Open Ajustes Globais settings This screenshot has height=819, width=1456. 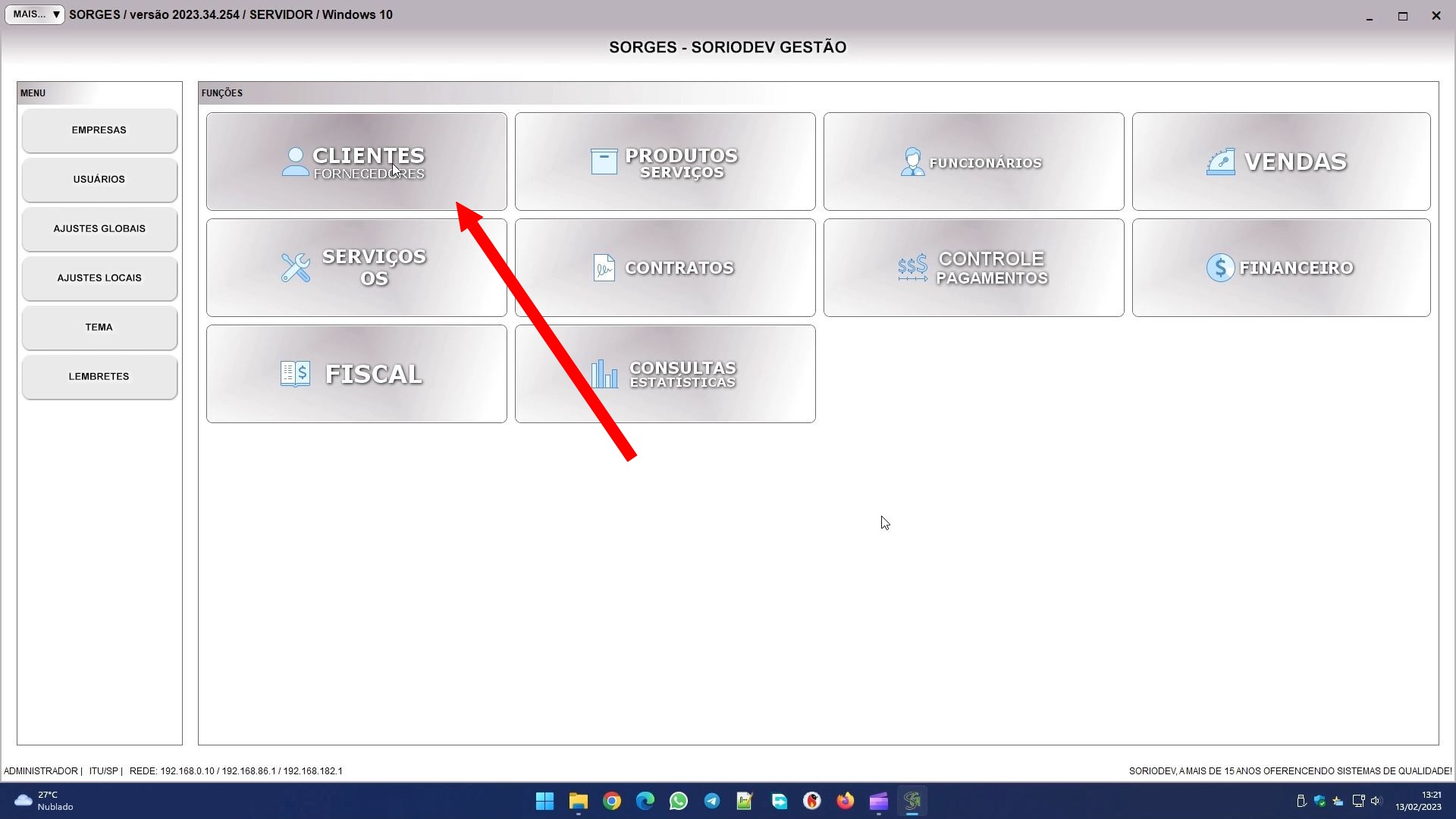pyautogui.click(x=99, y=229)
